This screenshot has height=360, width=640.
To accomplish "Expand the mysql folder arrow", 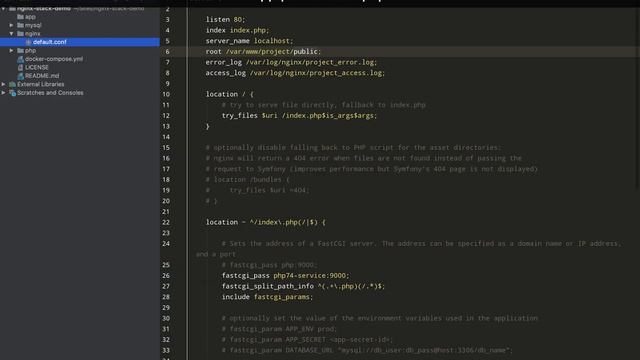I will (x=11, y=25).
